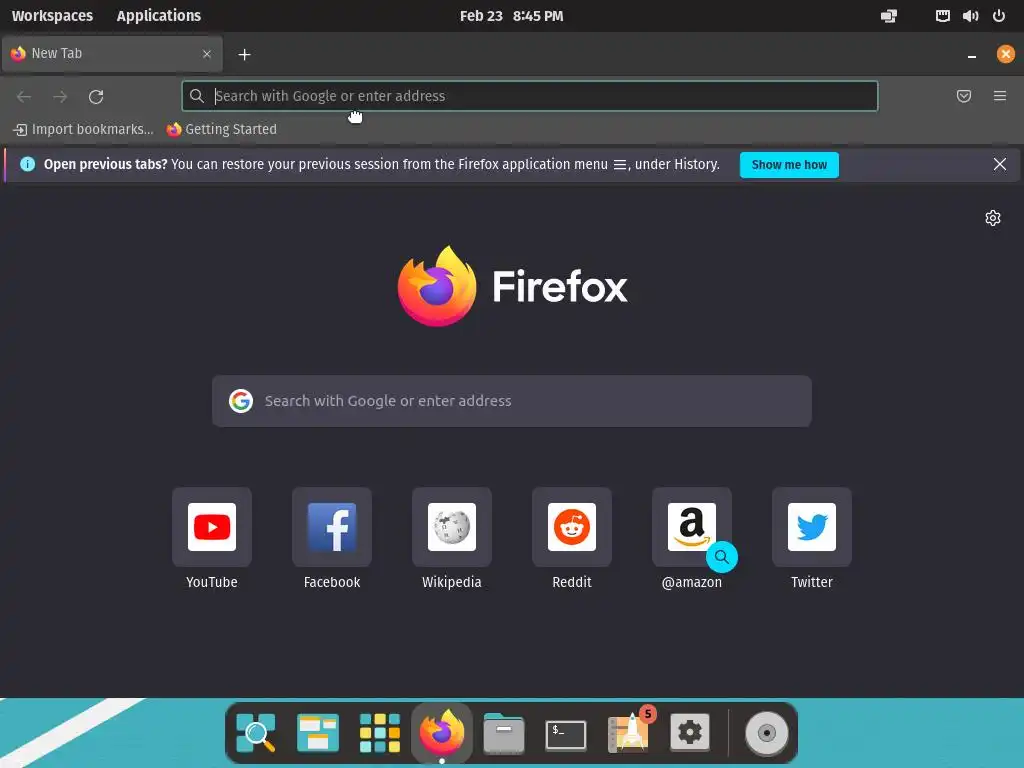Open the power menu in top bar
1024x768 pixels.
click(x=999, y=16)
